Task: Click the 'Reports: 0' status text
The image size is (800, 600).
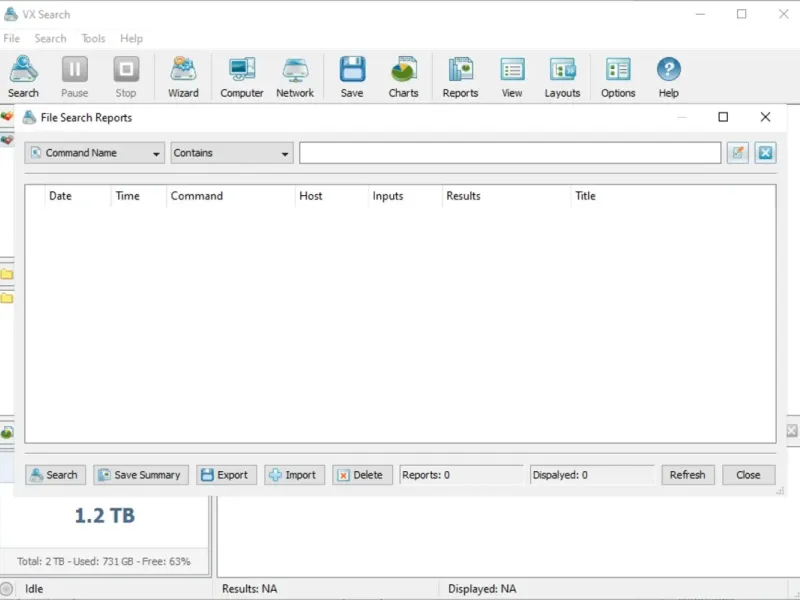Action: click(426, 475)
